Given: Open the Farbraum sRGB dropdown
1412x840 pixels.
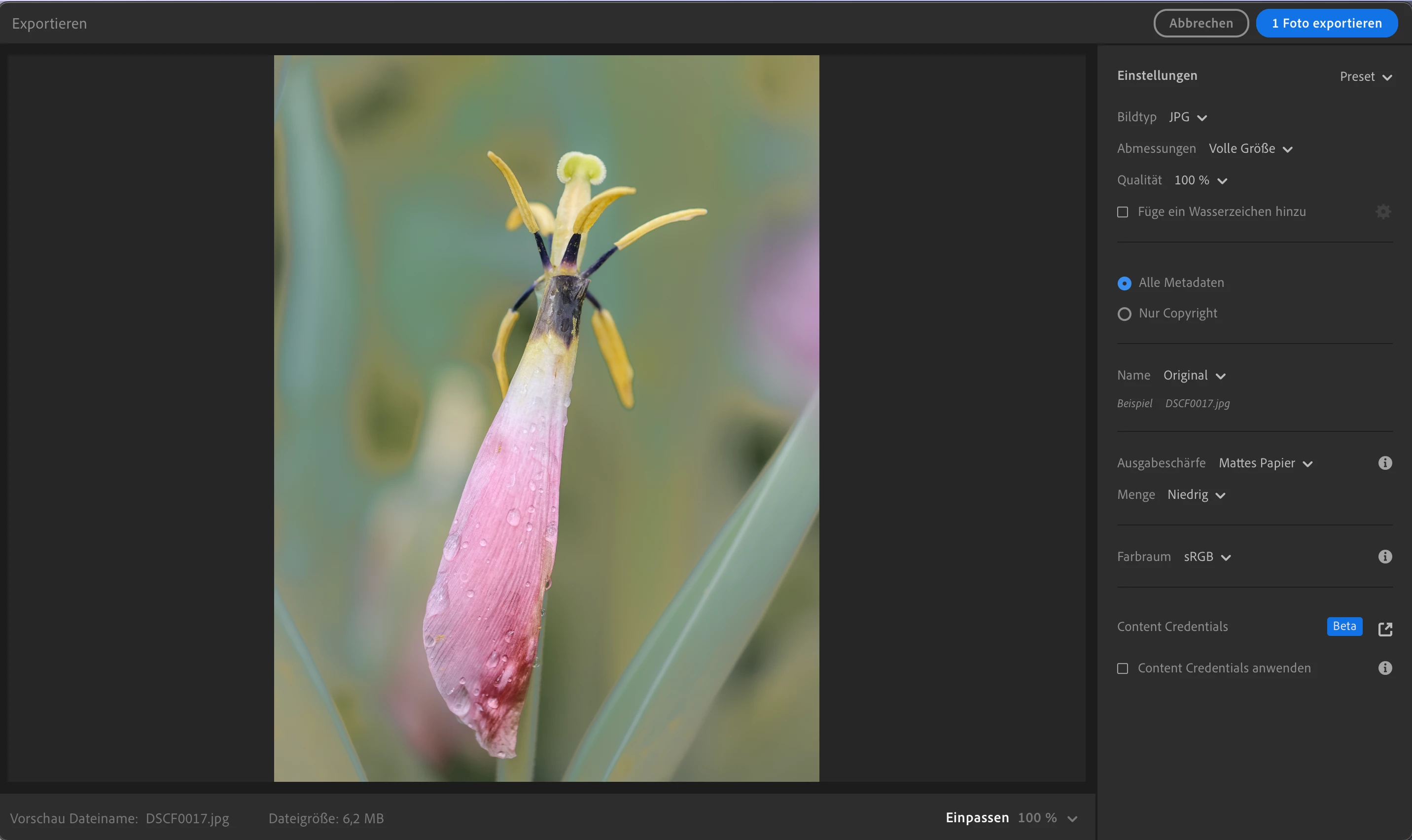Looking at the screenshot, I should coord(1206,557).
